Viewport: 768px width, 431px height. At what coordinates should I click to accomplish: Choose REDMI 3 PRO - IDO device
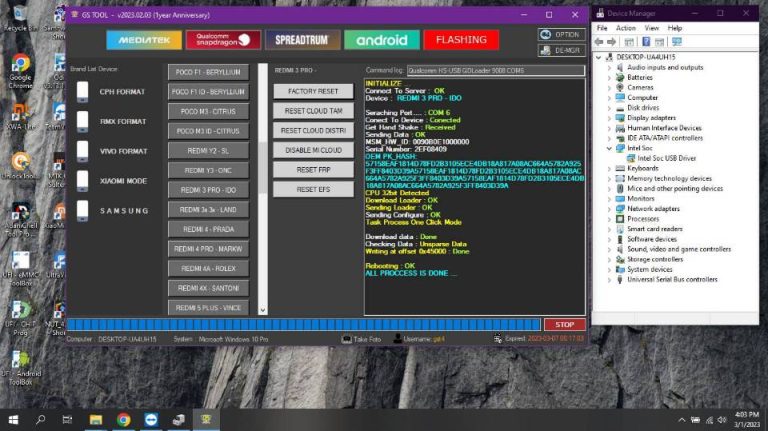pyautogui.click(x=208, y=190)
